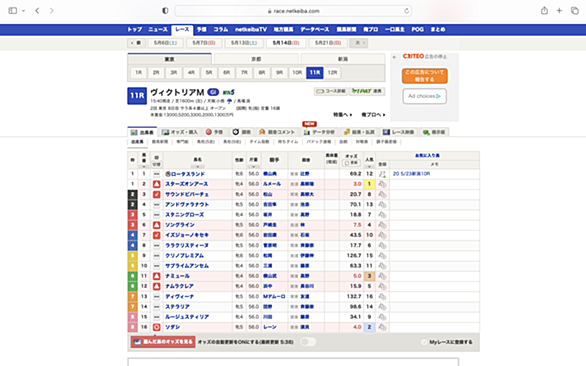Open the コース詳細 button
Image resolution: width=586 pixels, height=366 pixels.
(x=331, y=91)
